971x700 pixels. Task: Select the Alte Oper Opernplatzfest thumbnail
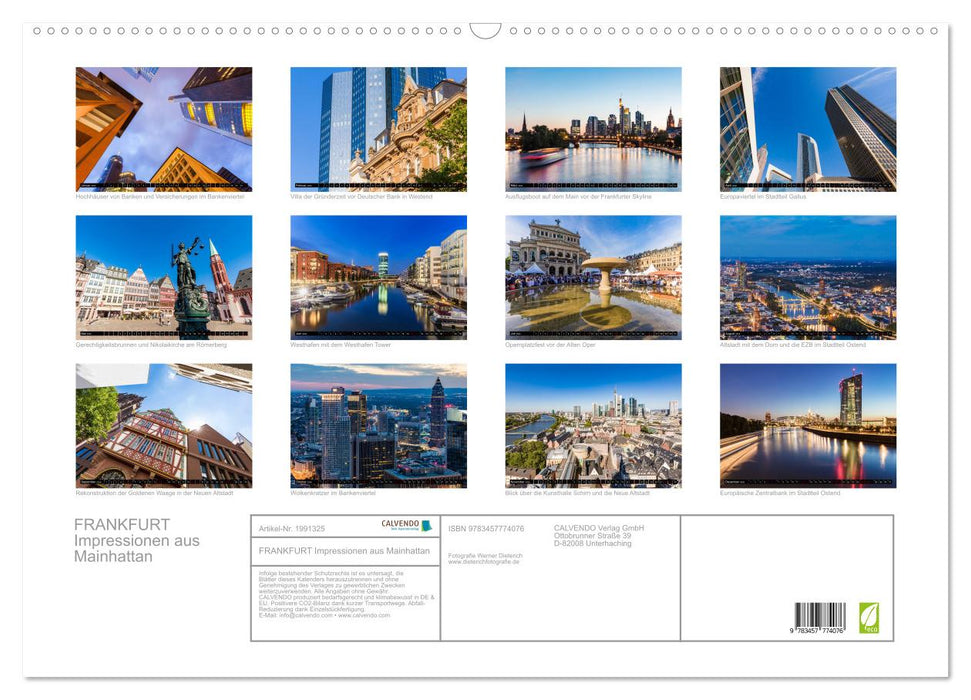(x=593, y=276)
